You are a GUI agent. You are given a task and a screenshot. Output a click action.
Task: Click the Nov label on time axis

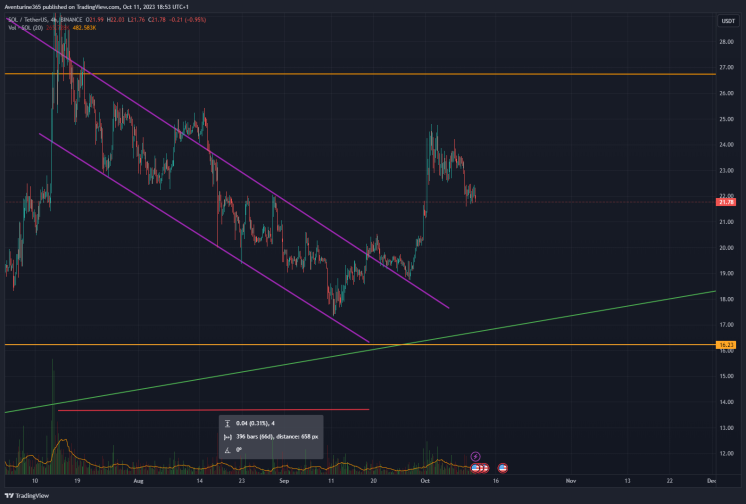click(x=571, y=481)
